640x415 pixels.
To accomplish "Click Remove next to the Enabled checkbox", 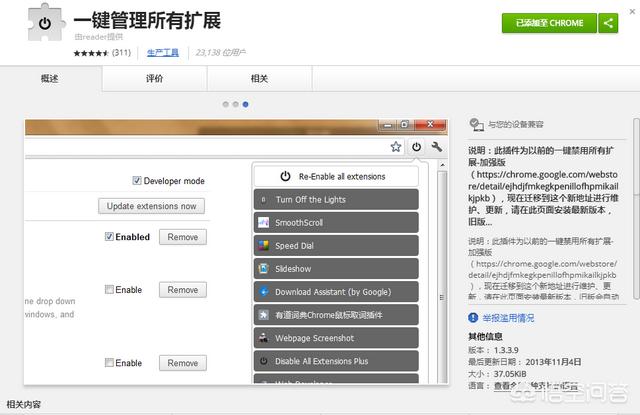I will 183,237.
